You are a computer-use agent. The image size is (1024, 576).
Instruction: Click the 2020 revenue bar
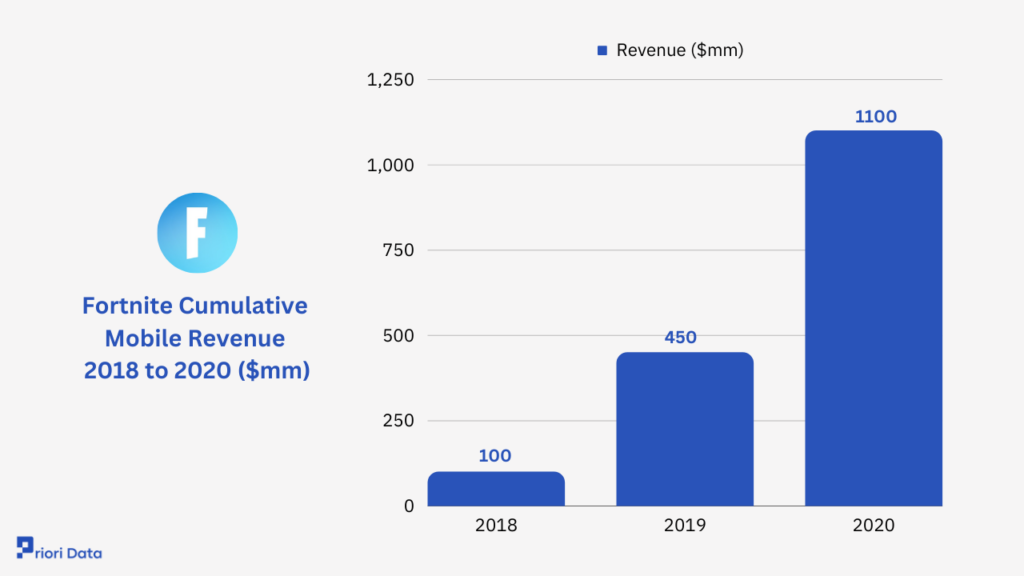[x=874, y=318]
